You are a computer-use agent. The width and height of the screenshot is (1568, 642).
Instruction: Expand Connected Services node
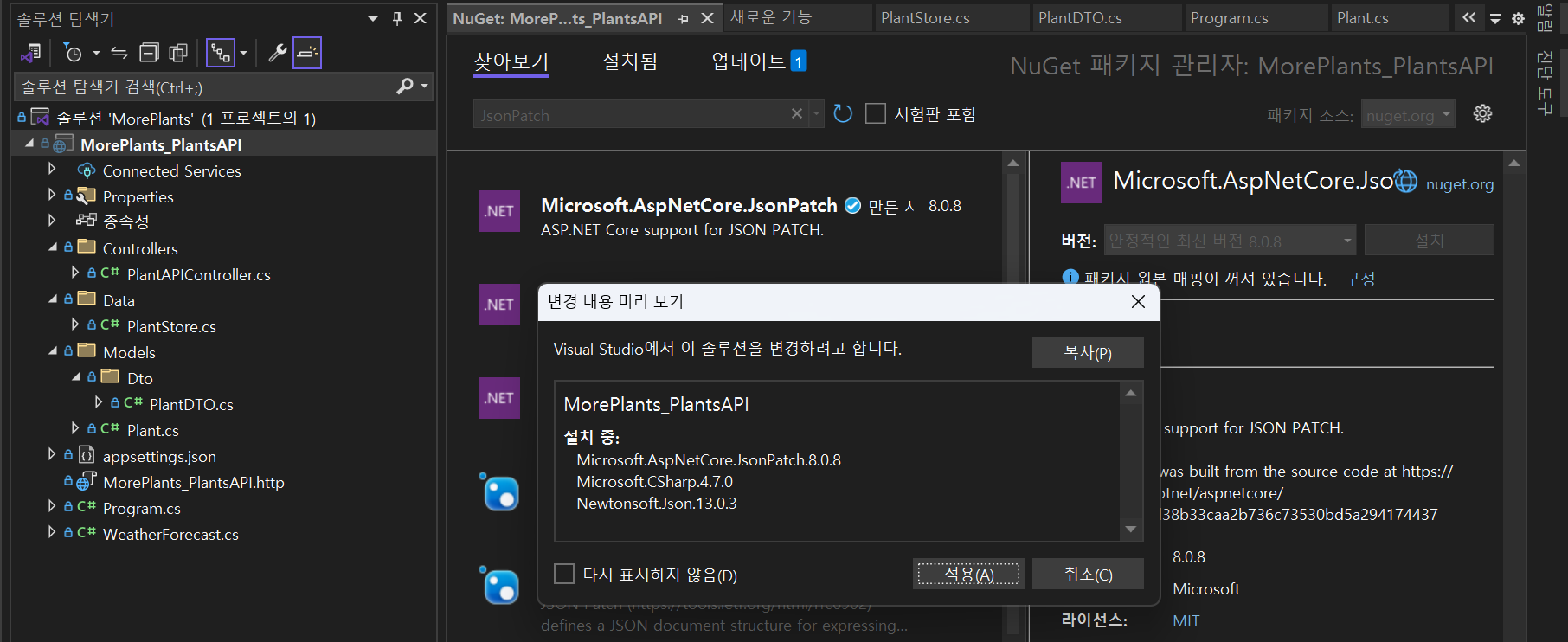[52, 169]
